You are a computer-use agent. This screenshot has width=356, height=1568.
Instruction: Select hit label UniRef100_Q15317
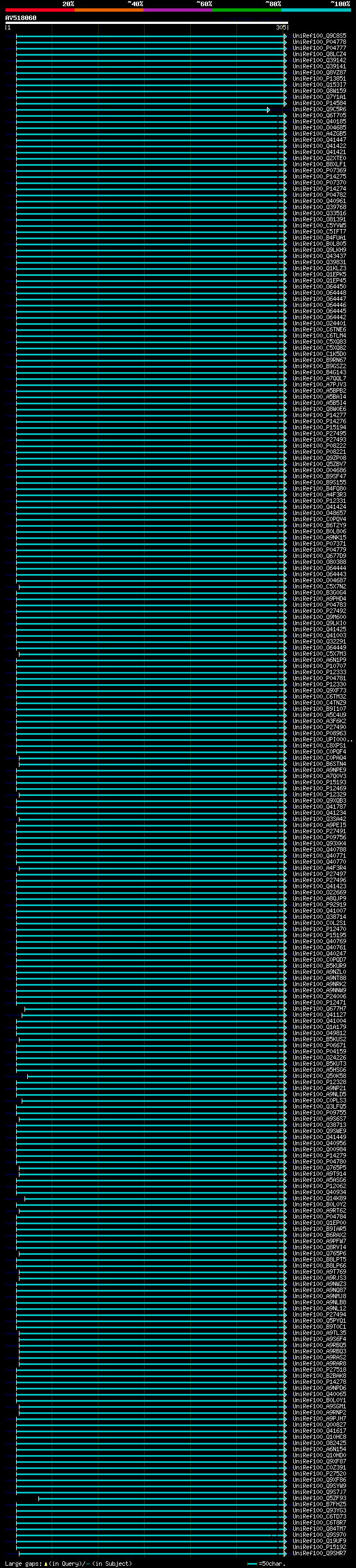click(x=319, y=85)
